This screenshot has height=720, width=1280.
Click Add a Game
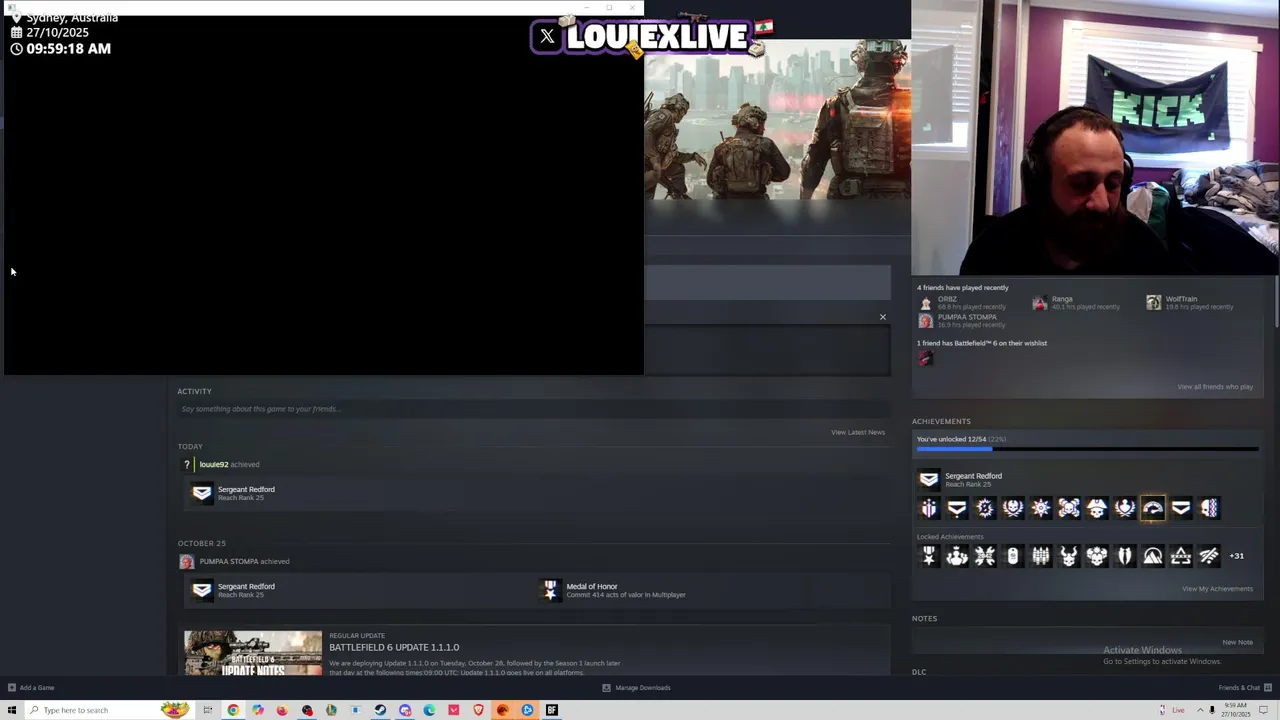pos(31,688)
